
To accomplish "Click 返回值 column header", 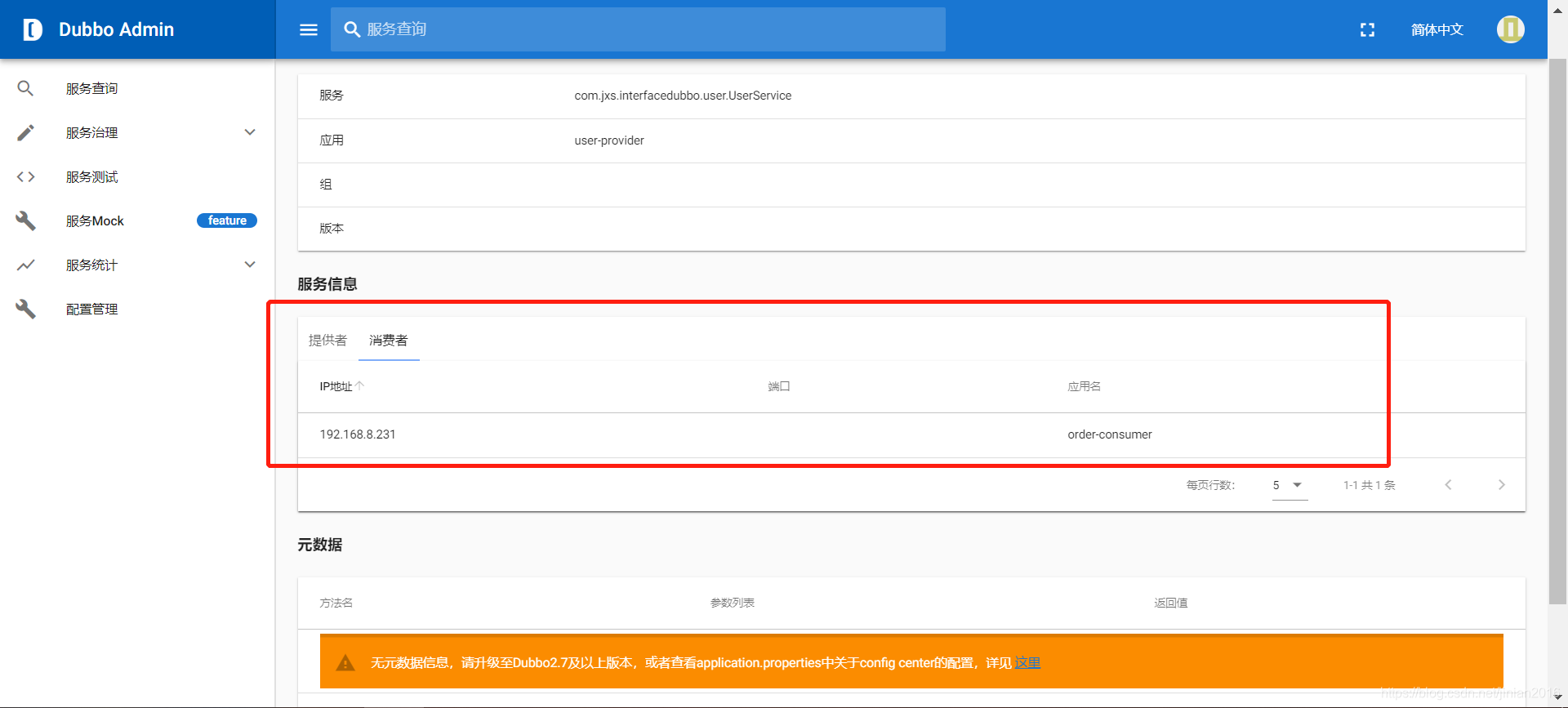I will tap(1170, 603).
